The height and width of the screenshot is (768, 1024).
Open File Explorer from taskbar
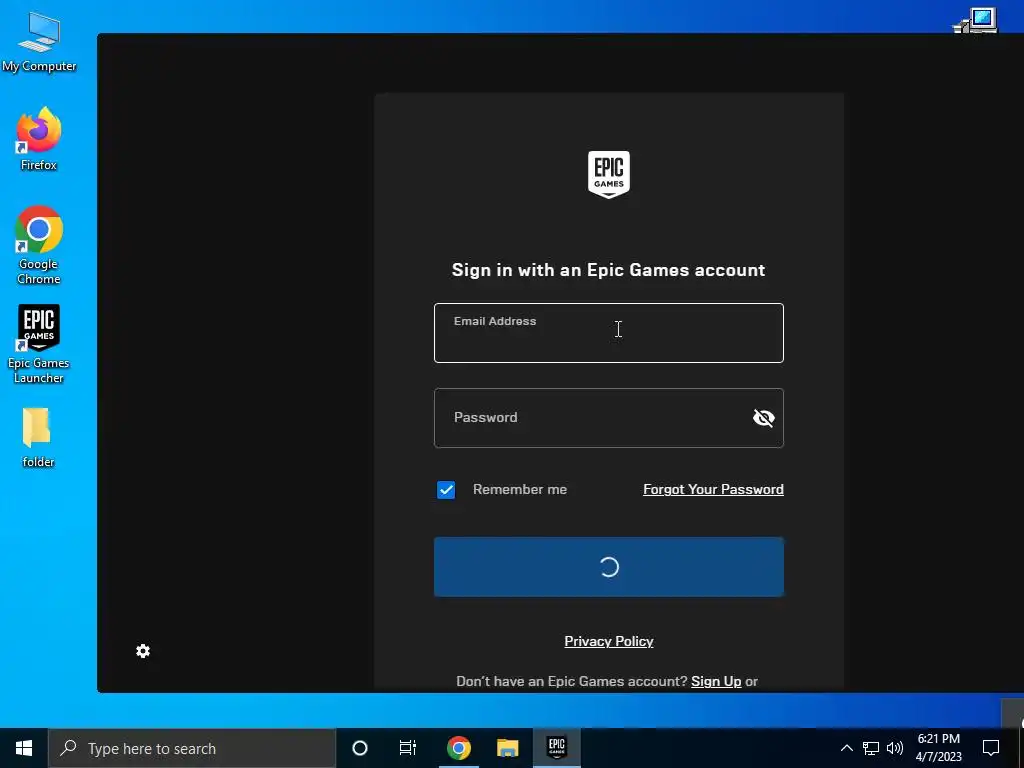507,748
